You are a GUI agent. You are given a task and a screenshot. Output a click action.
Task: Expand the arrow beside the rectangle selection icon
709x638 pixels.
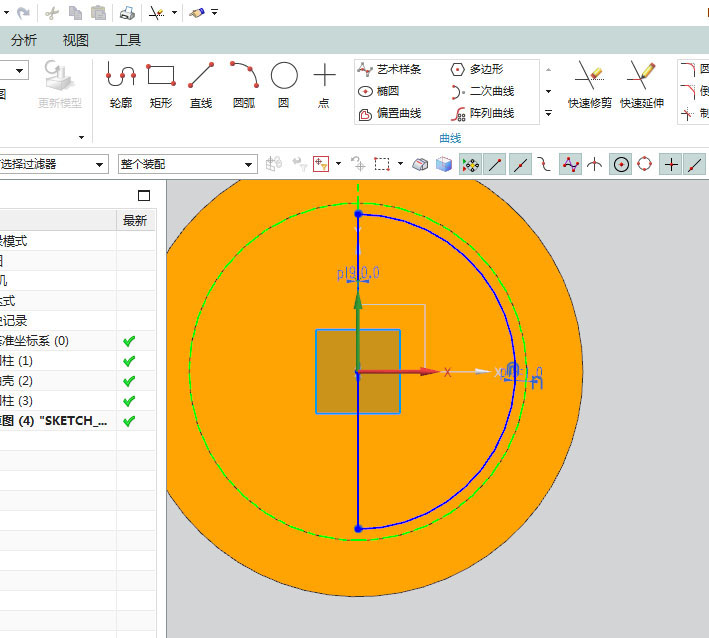pos(400,164)
